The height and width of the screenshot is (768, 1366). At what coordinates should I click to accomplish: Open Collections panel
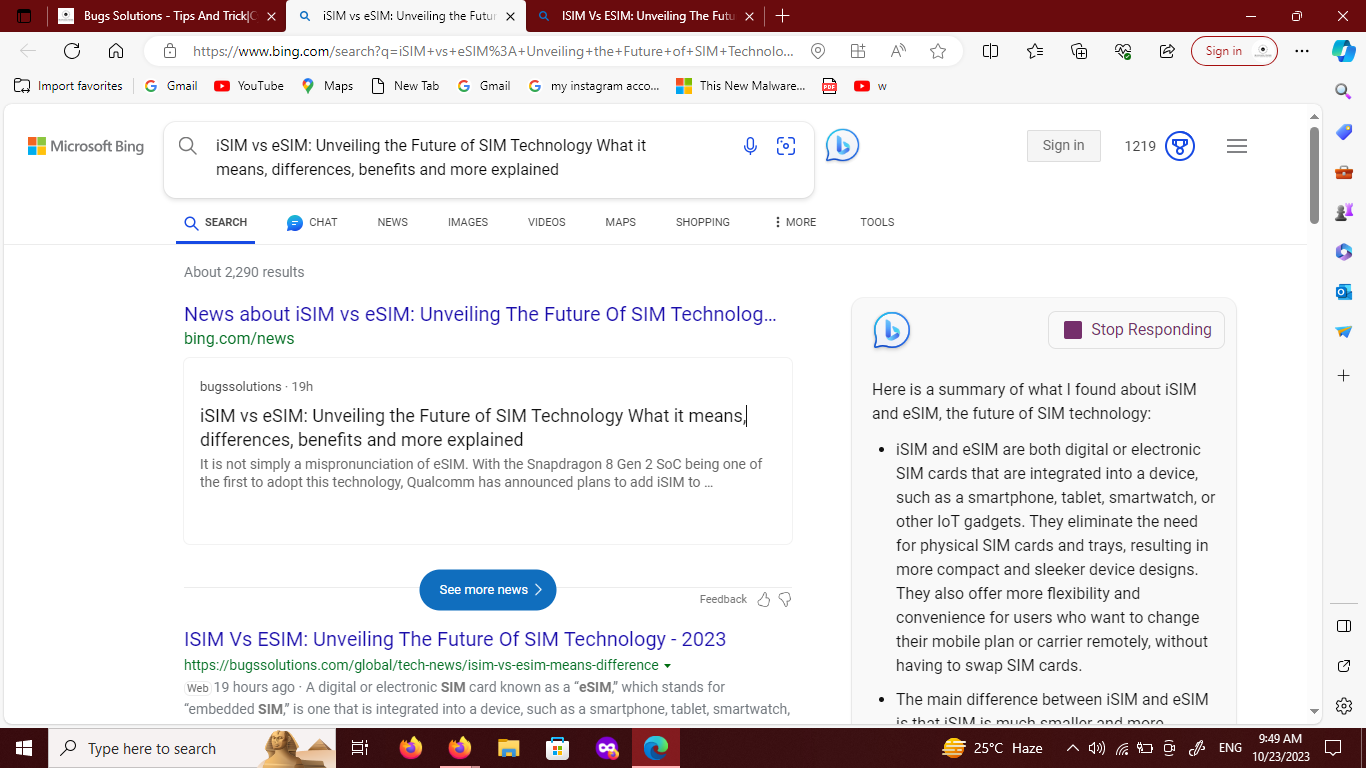[x=1079, y=51]
